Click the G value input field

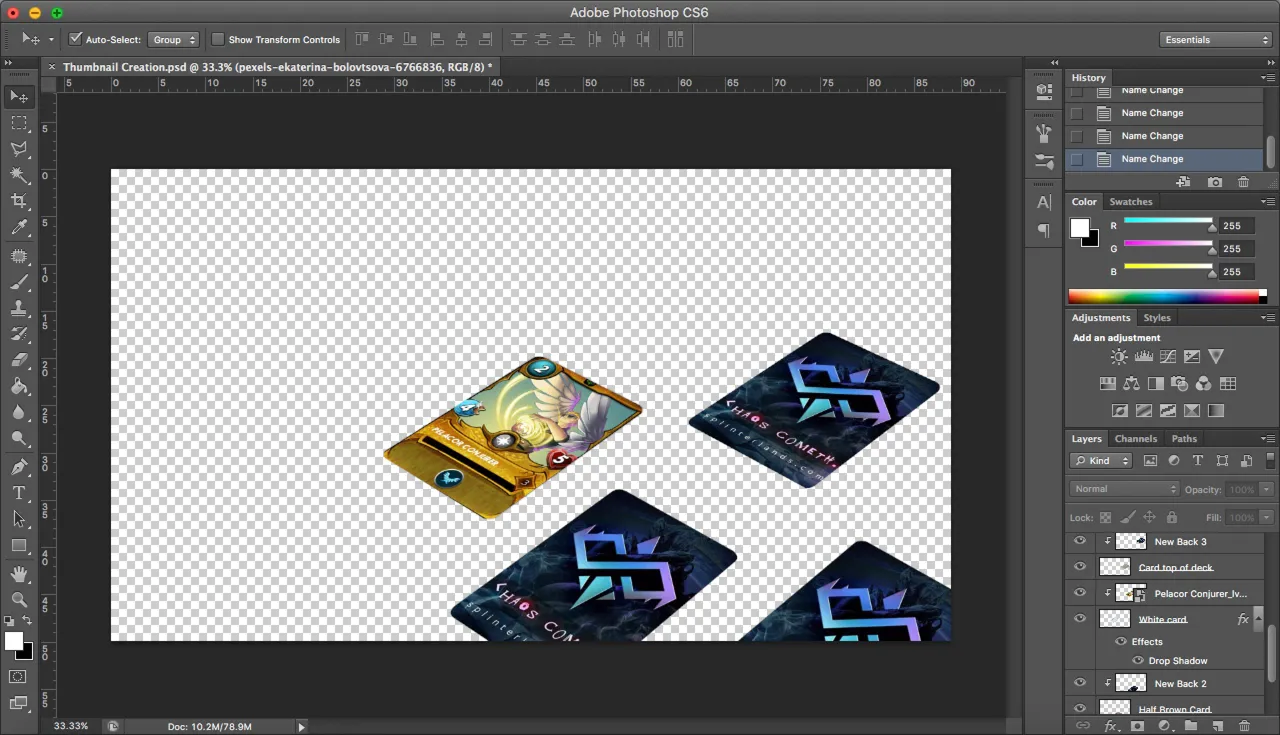coord(1236,248)
